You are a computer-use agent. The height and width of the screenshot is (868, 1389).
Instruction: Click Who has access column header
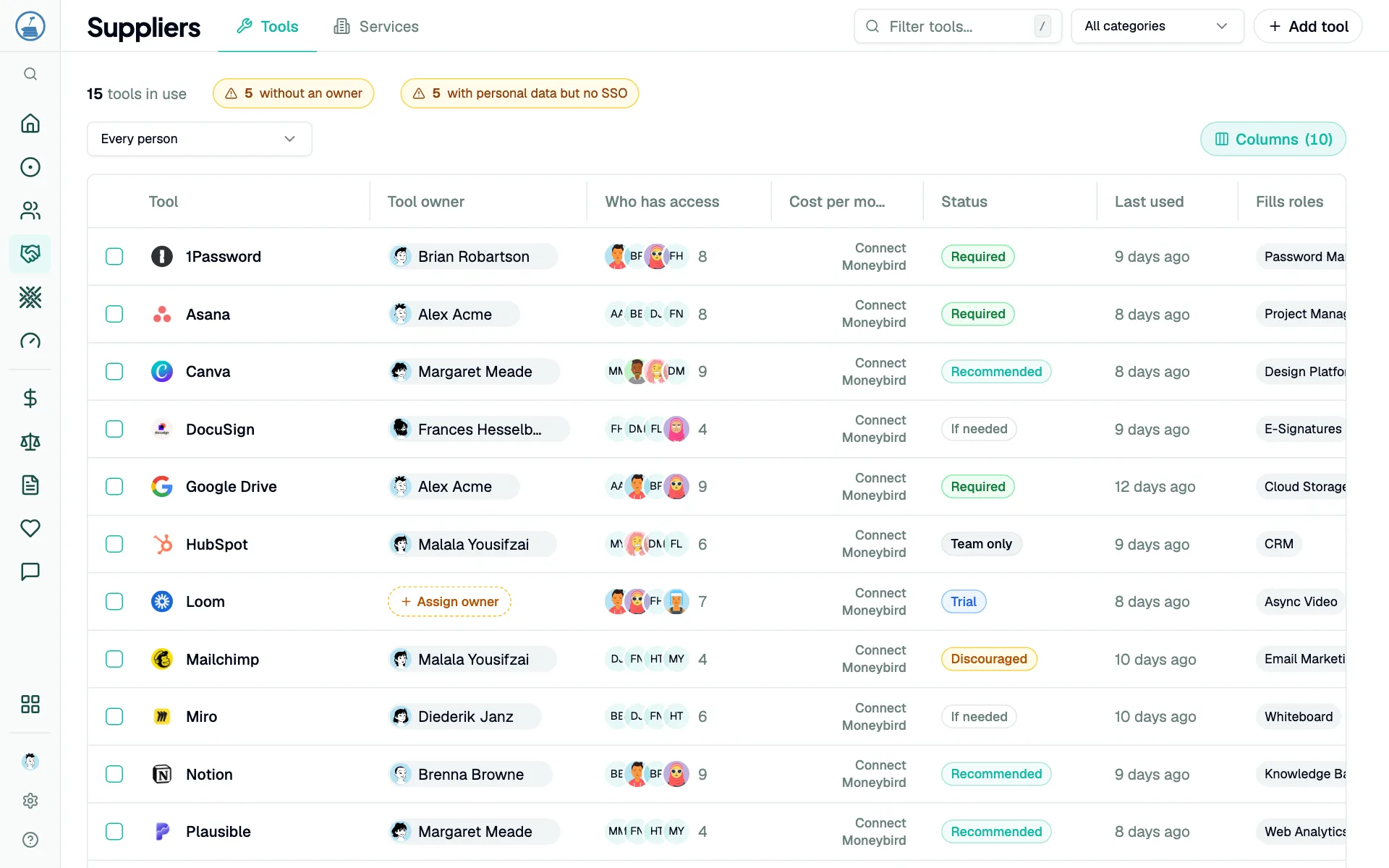[x=662, y=202]
